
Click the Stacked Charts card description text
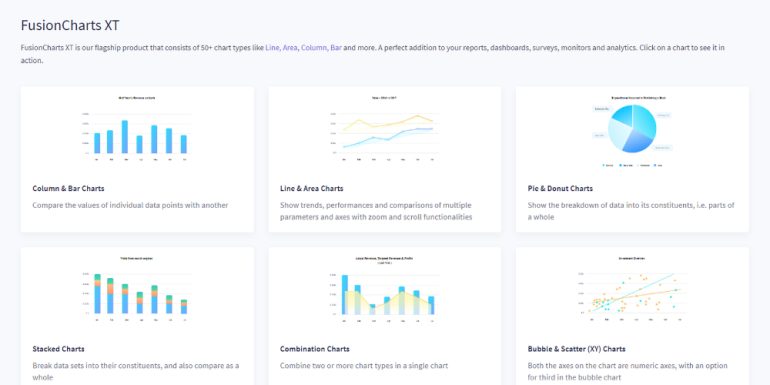pyautogui.click(x=136, y=372)
